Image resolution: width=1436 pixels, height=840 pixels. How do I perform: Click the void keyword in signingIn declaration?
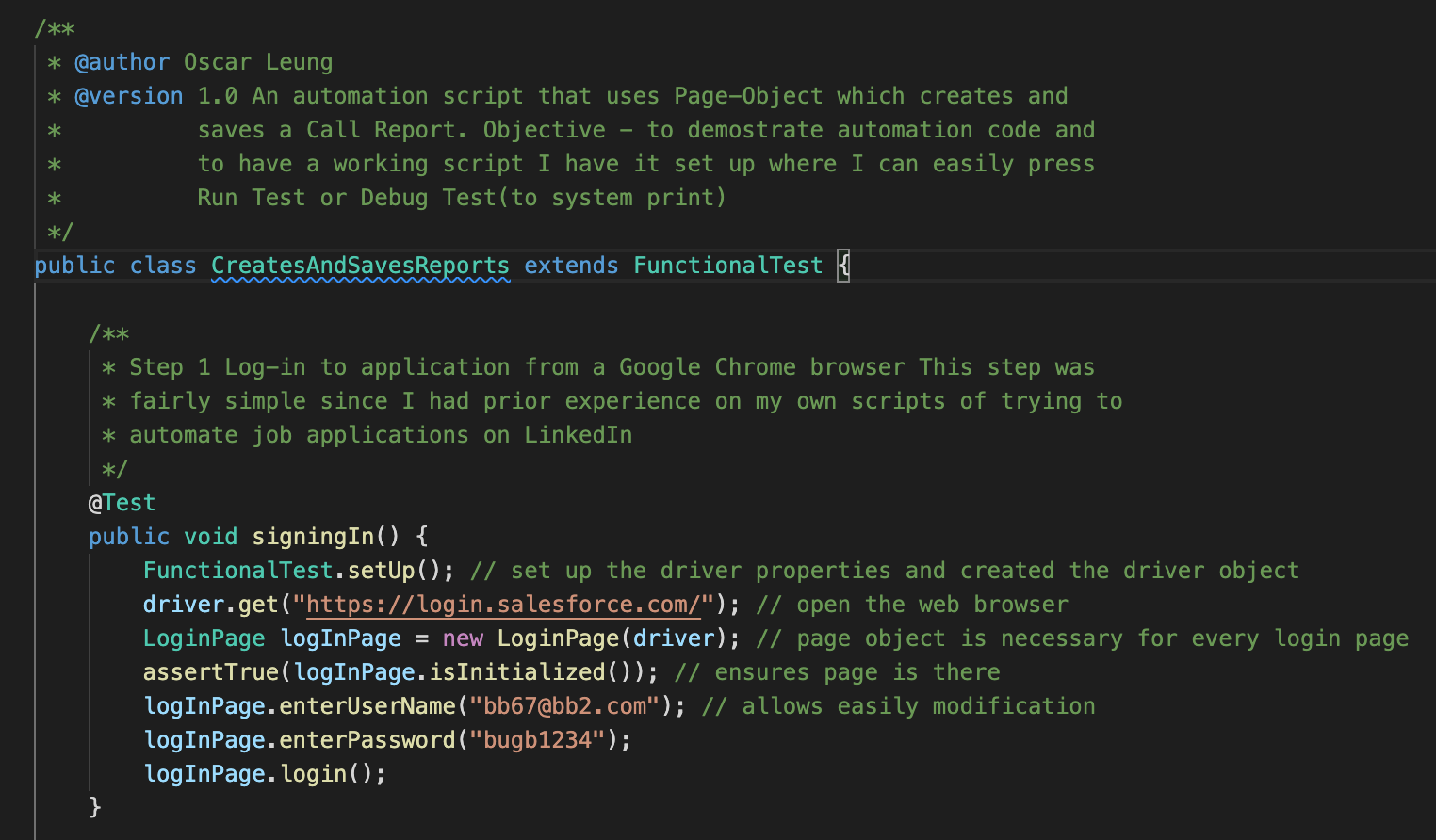pyautogui.click(x=211, y=537)
